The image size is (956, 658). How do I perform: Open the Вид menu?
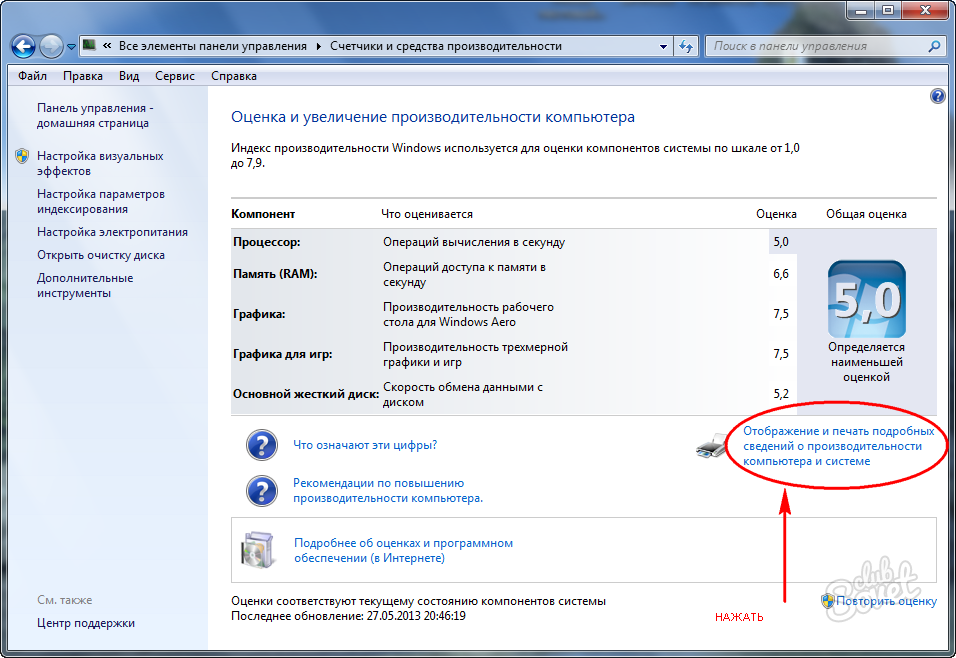click(x=129, y=76)
